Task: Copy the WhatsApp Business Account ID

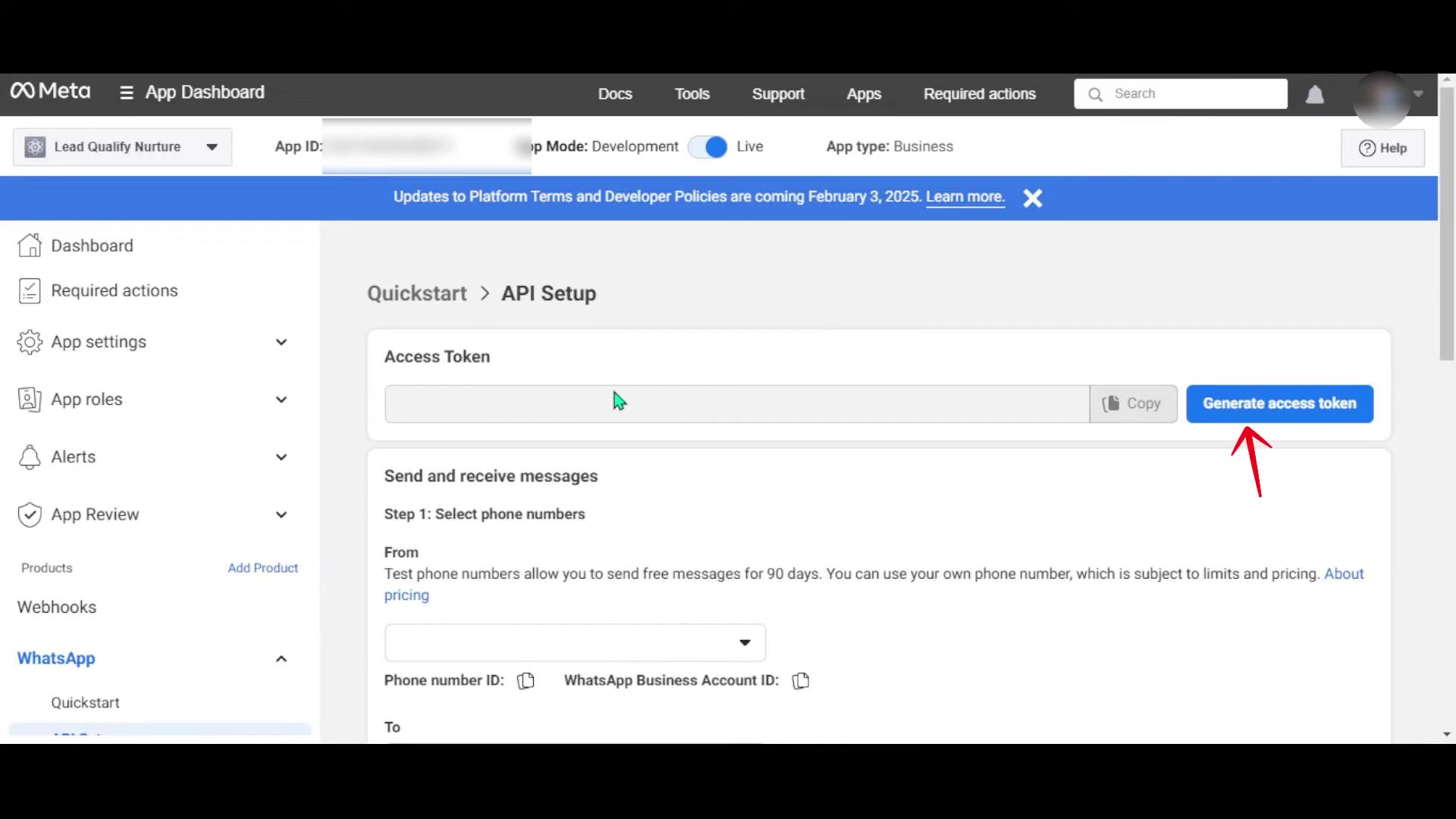Action: [x=801, y=681]
